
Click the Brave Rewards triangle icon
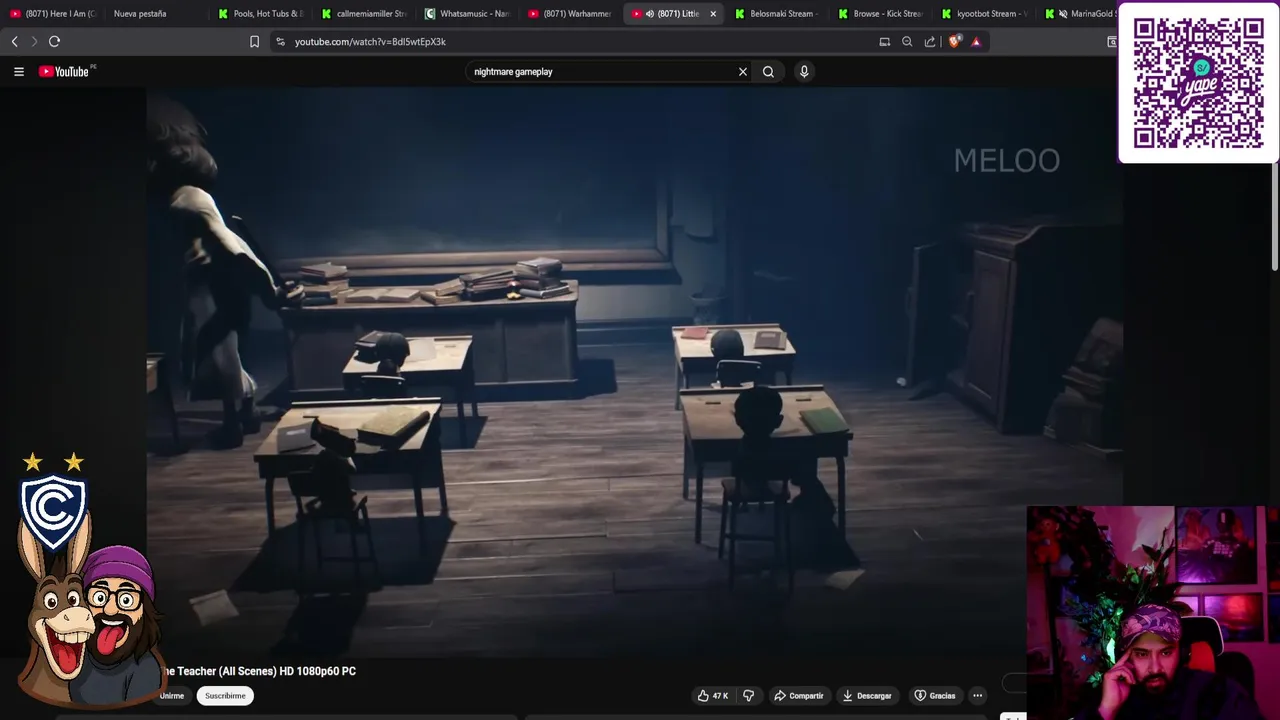[x=976, y=41]
